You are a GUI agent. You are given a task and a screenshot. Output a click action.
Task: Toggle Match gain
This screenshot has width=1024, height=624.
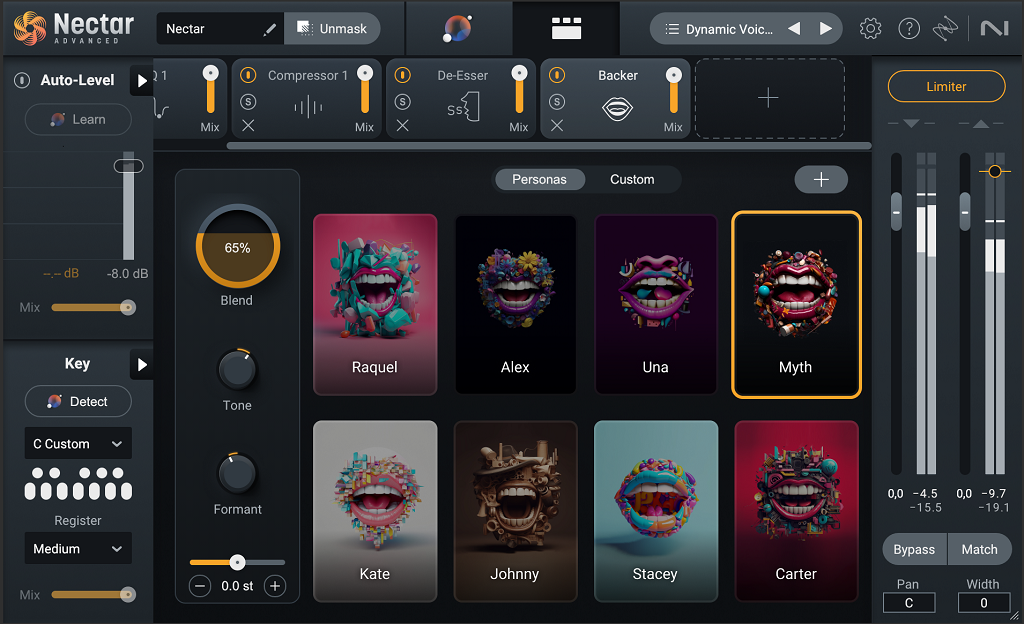pyautogui.click(x=979, y=550)
